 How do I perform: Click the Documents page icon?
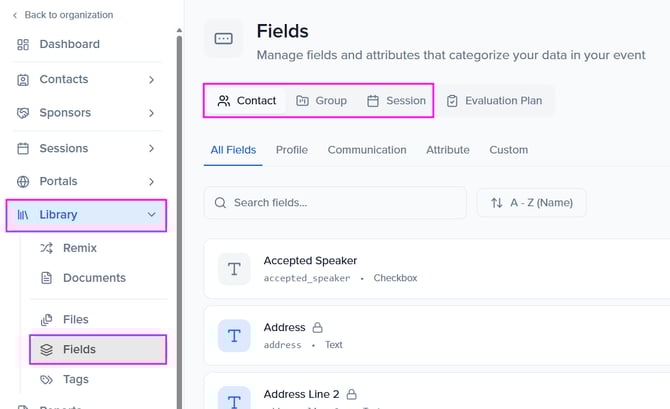(46, 278)
